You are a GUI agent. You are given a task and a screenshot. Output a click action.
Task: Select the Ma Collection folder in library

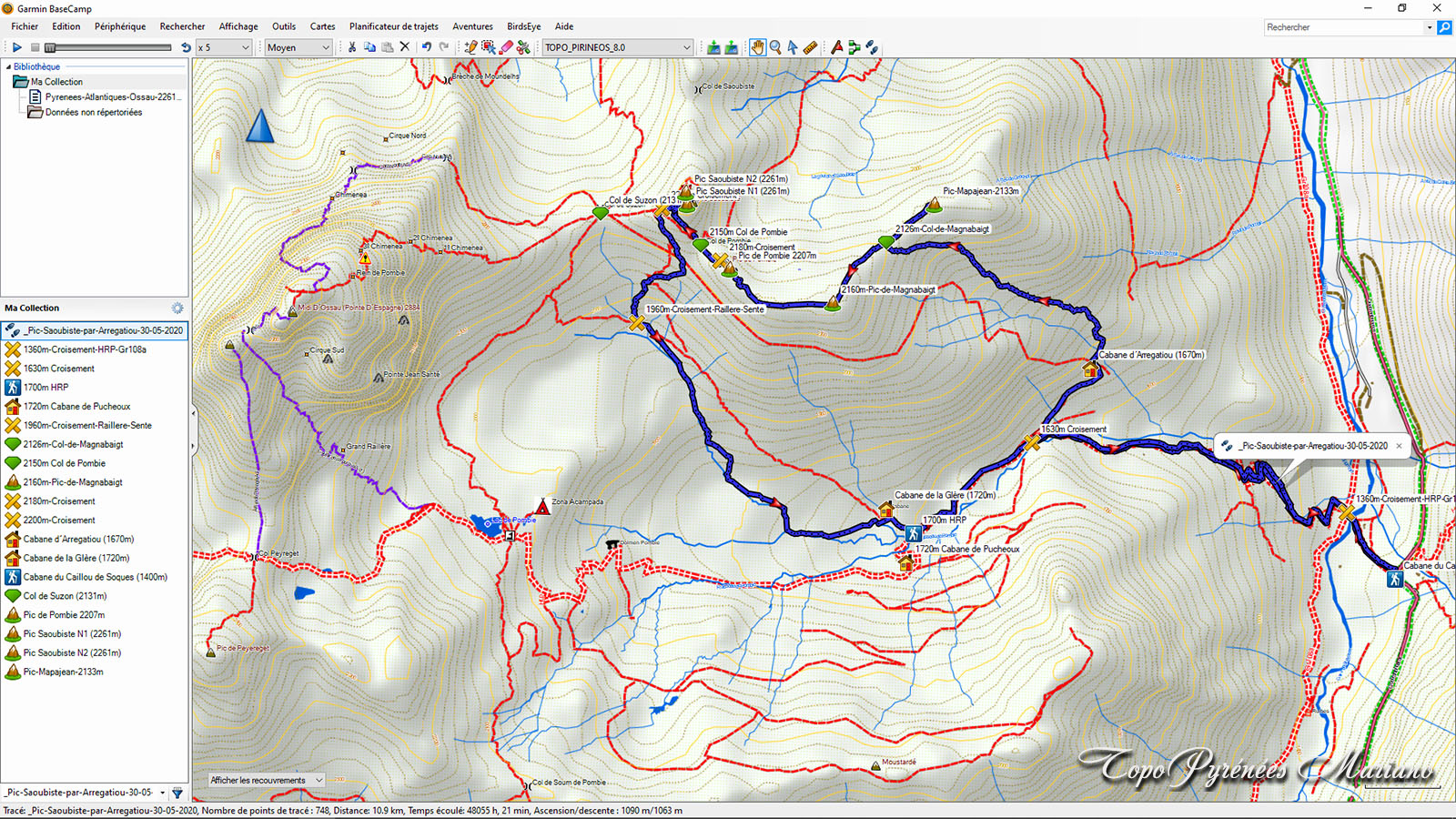(56, 82)
